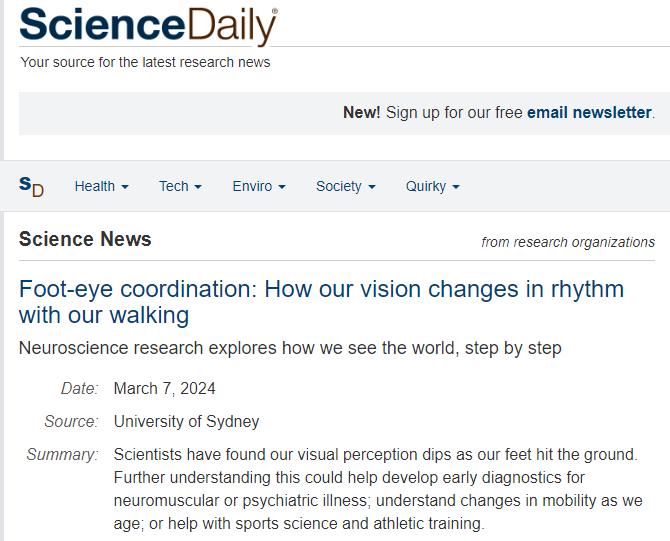Expand the caret next to Quirky
The height and width of the screenshot is (541, 670).
coord(456,187)
